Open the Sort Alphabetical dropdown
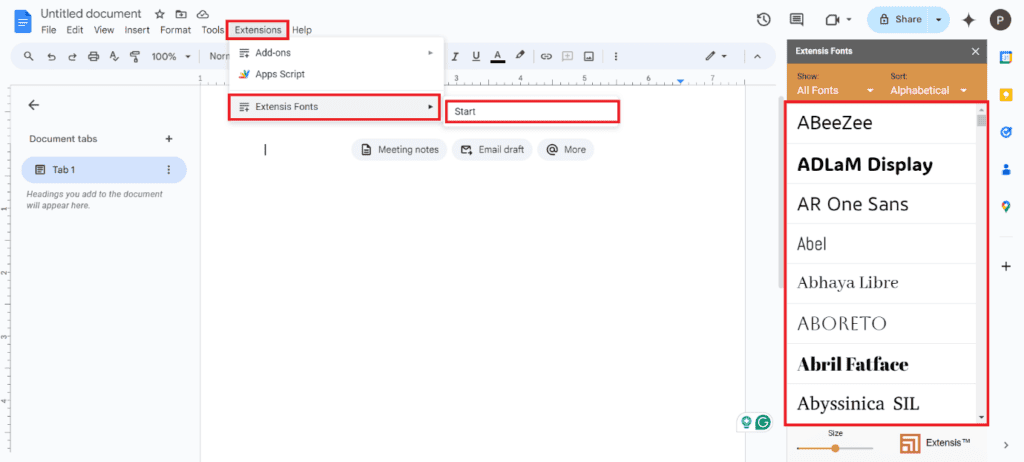This screenshot has height=462, width=1024. [x=929, y=90]
